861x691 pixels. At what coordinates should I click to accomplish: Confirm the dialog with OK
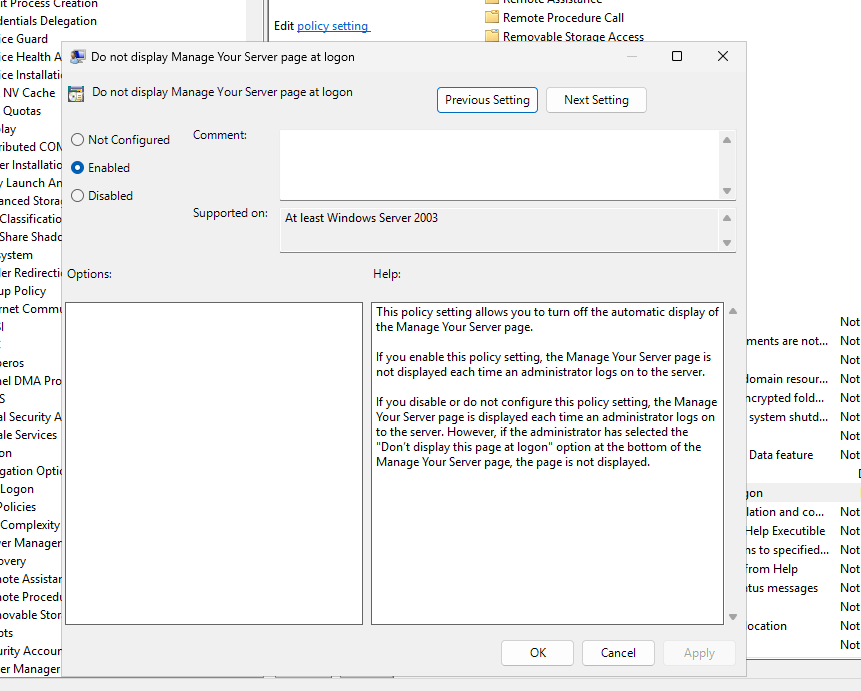[x=538, y=653]
